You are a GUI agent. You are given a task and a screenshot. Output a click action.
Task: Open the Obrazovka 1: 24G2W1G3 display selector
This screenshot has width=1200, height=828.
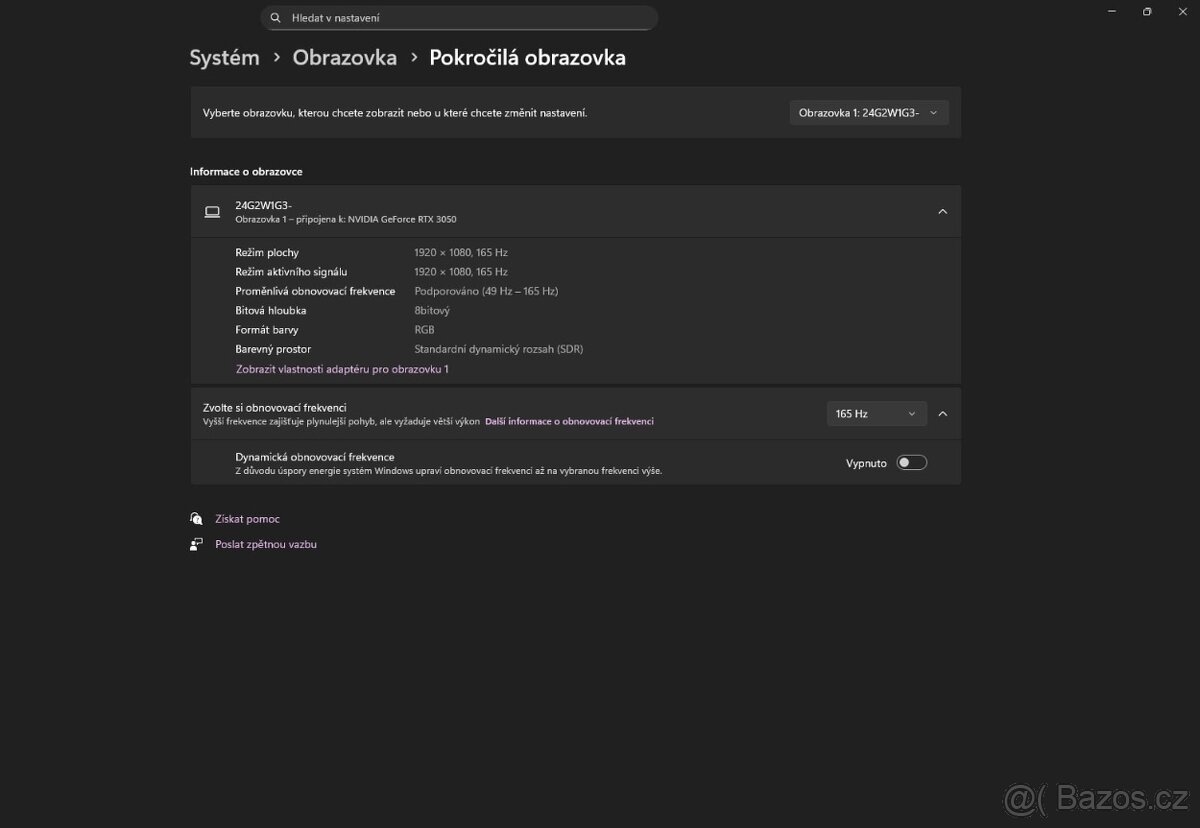pyautogui.click(x=868, y=112)
